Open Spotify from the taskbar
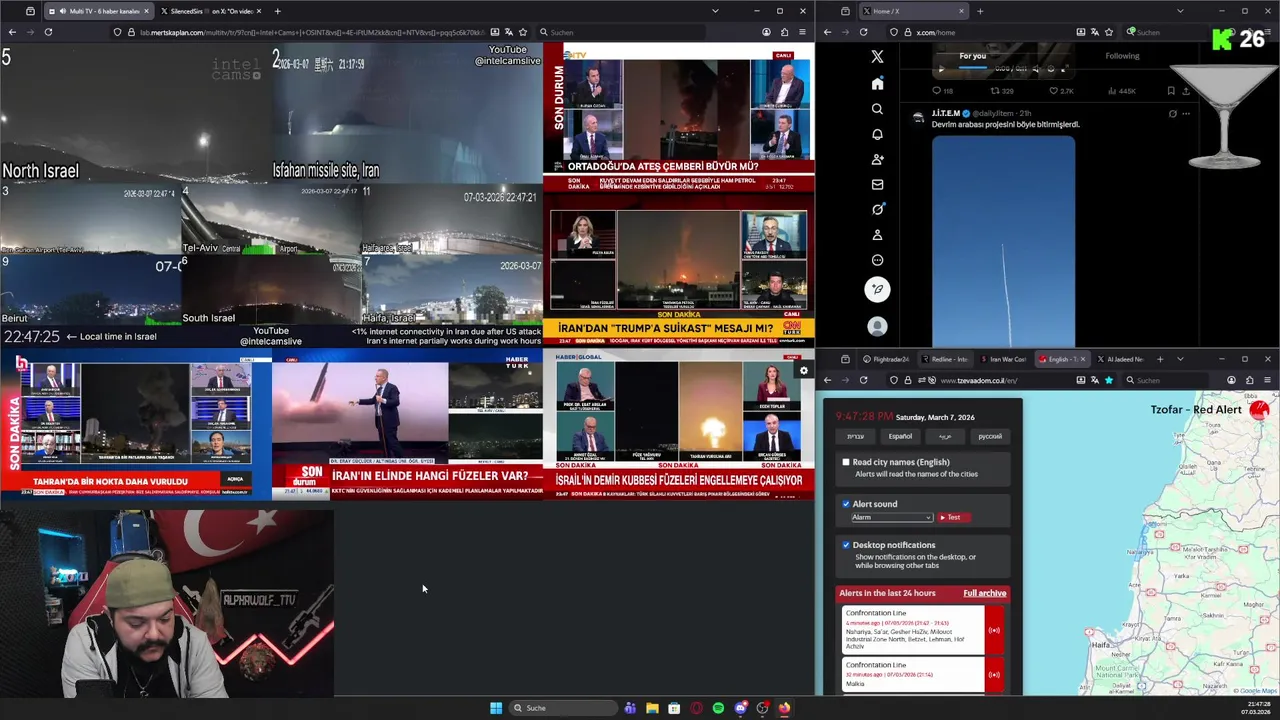The width and height of the screenshot is (1280, 720). click(x=718, y=708)
